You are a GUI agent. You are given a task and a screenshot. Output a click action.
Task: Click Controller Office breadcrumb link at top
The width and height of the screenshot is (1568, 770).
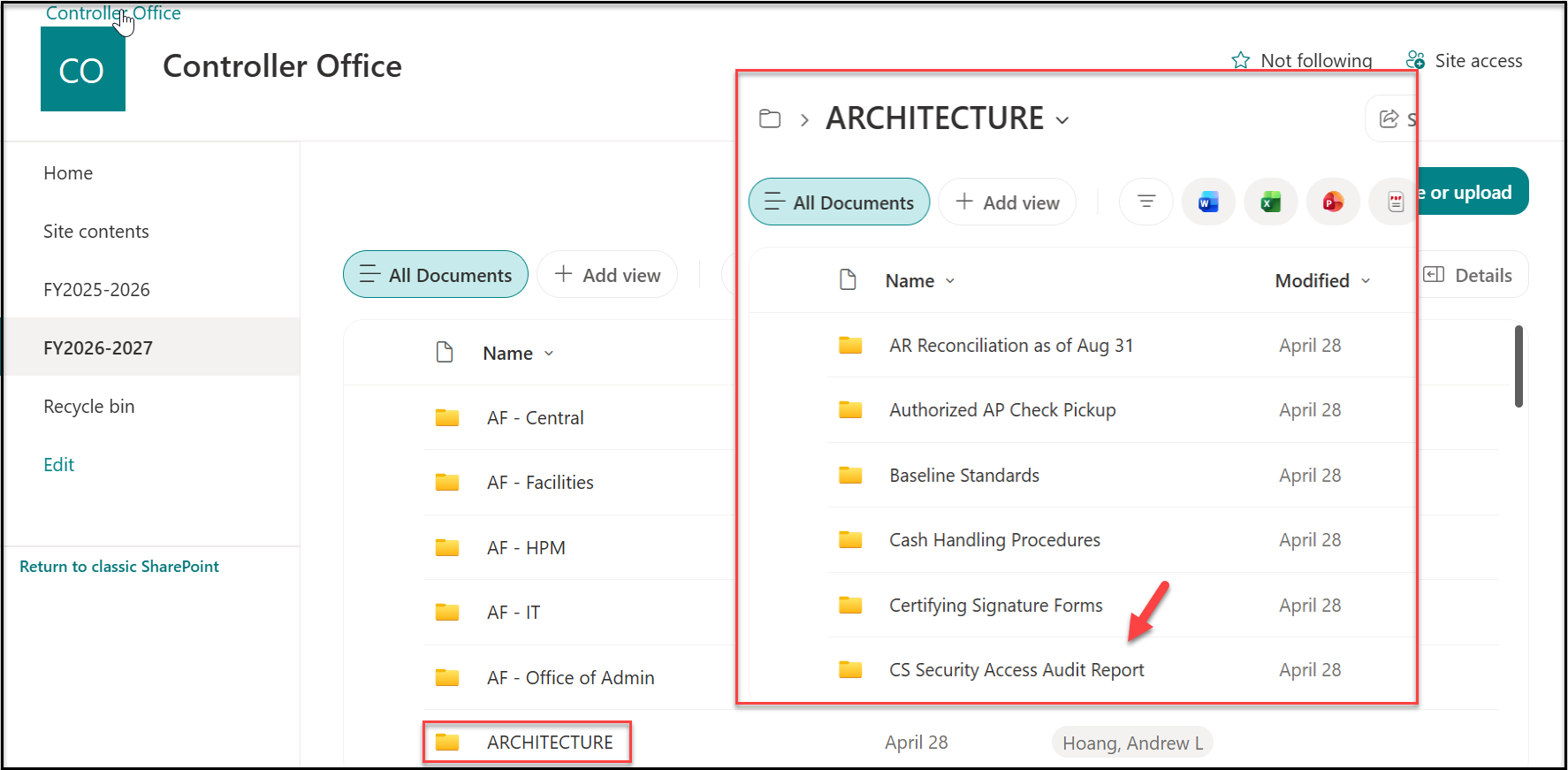(x=113, y=12)
